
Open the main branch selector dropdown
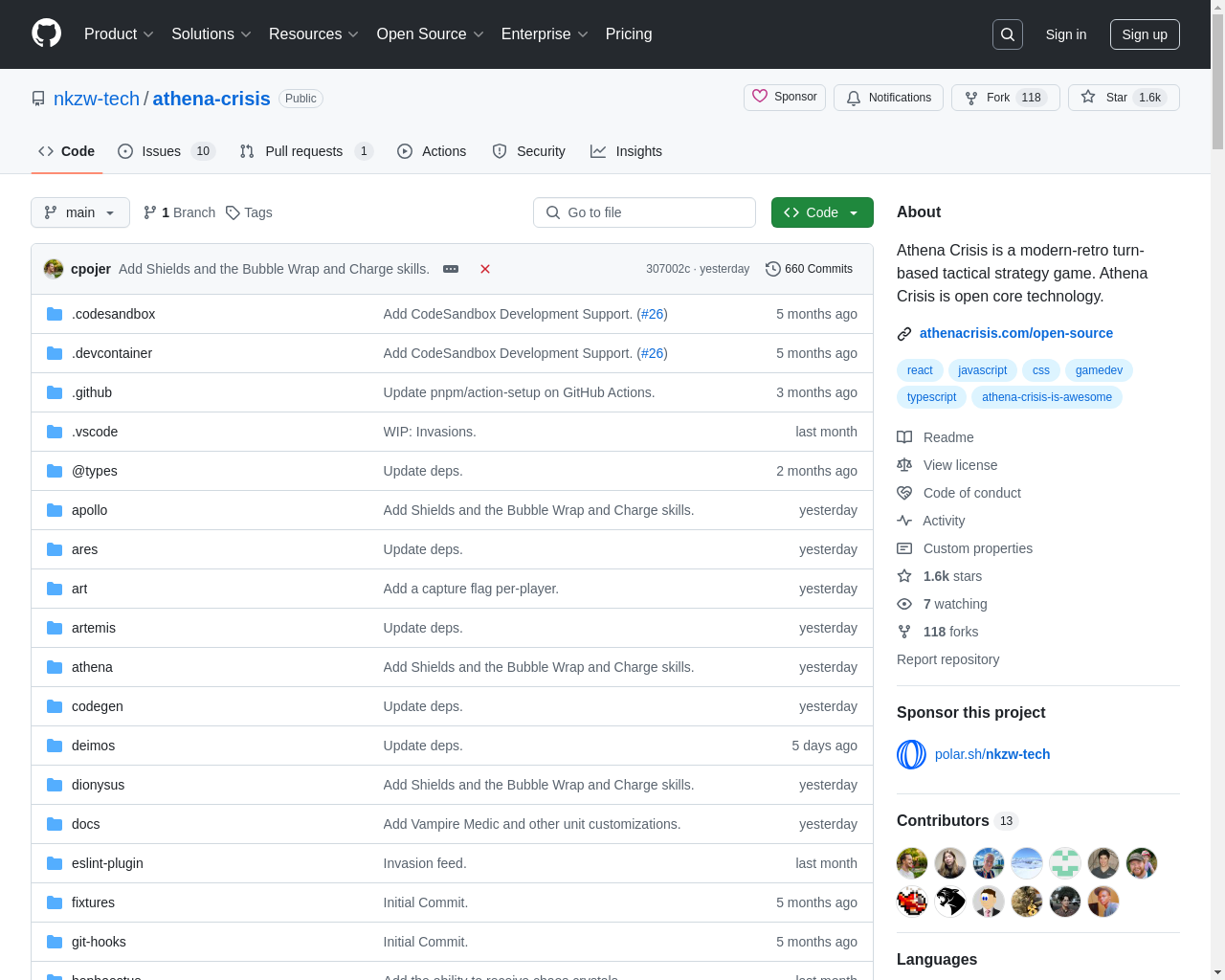80,212
